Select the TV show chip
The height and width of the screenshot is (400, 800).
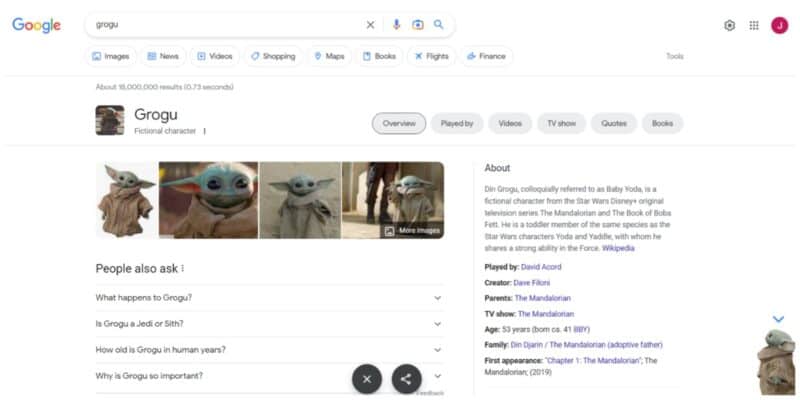pyautogui.click(x=561, y=123)
